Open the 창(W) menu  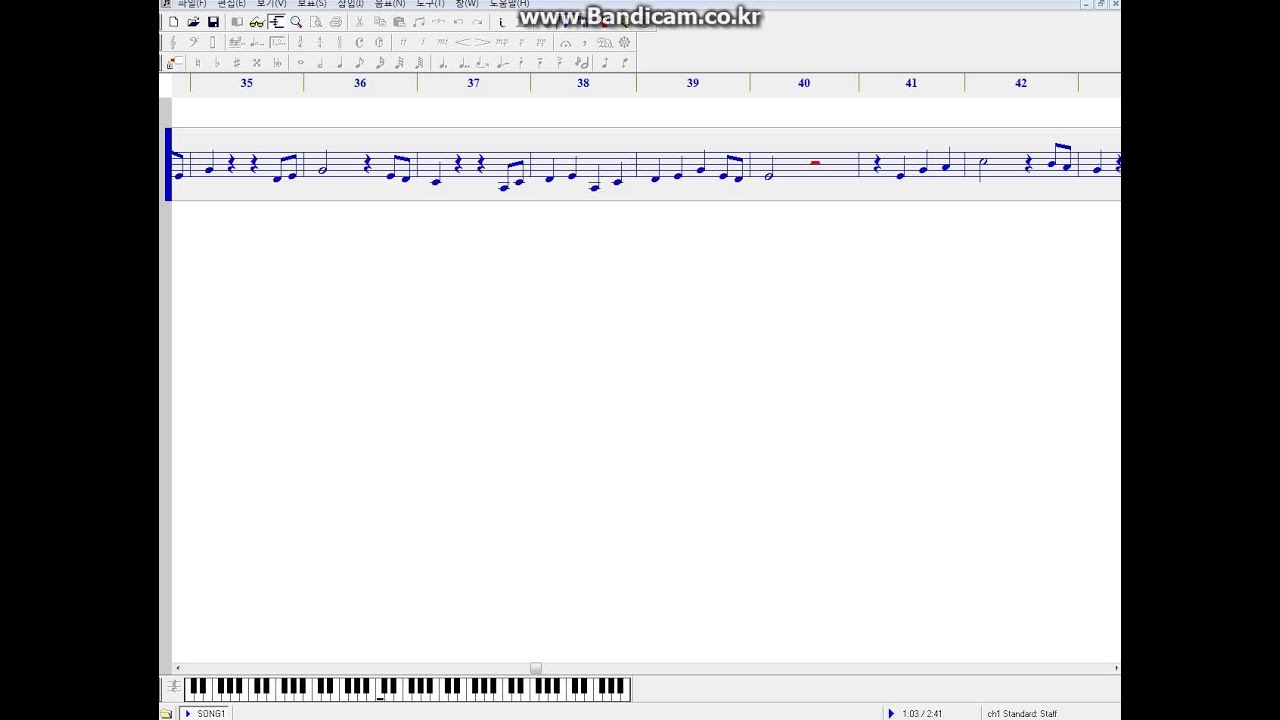(467, 4)
